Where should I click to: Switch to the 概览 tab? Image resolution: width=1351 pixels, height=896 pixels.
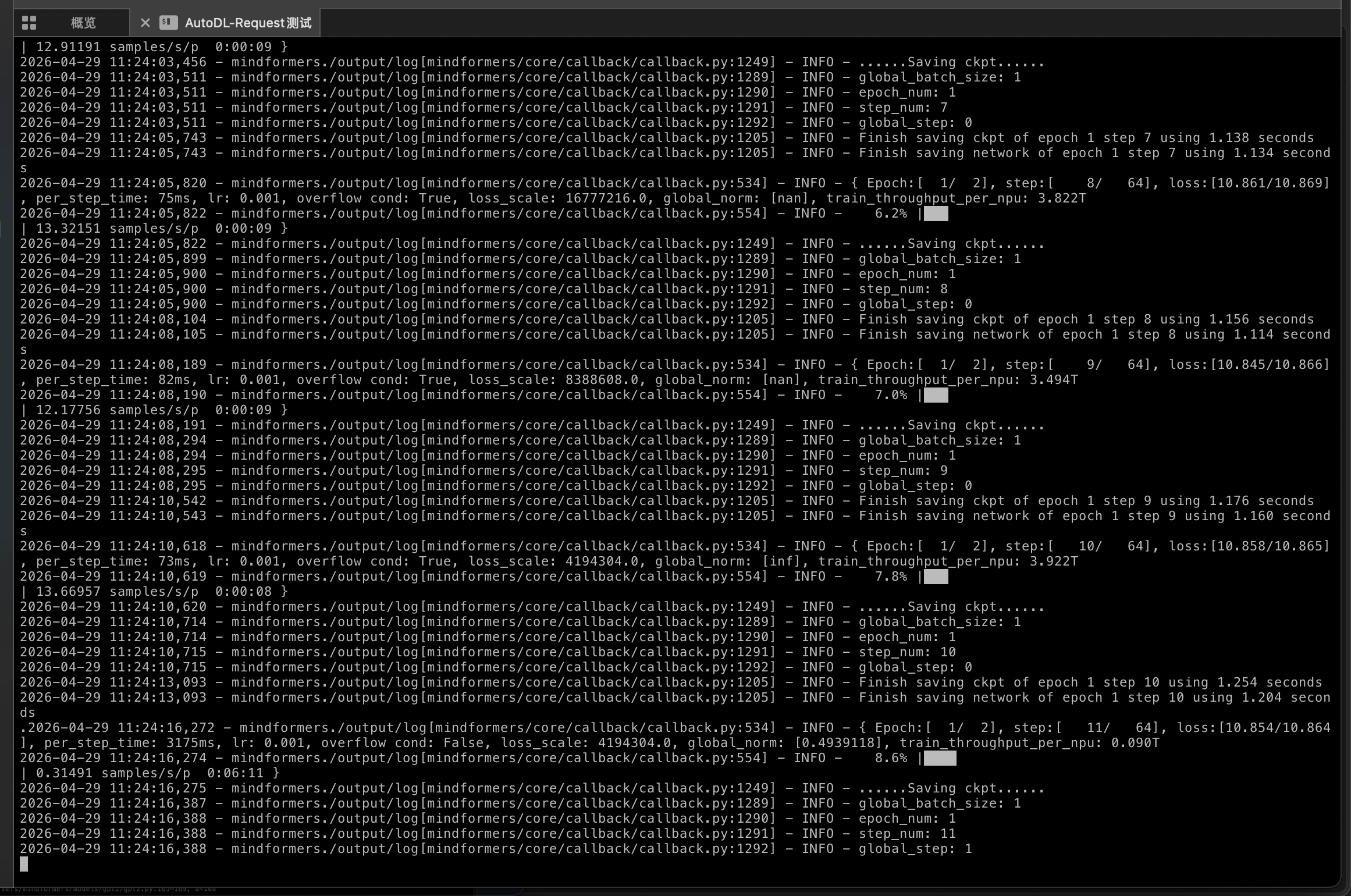(x=83, y=23)
